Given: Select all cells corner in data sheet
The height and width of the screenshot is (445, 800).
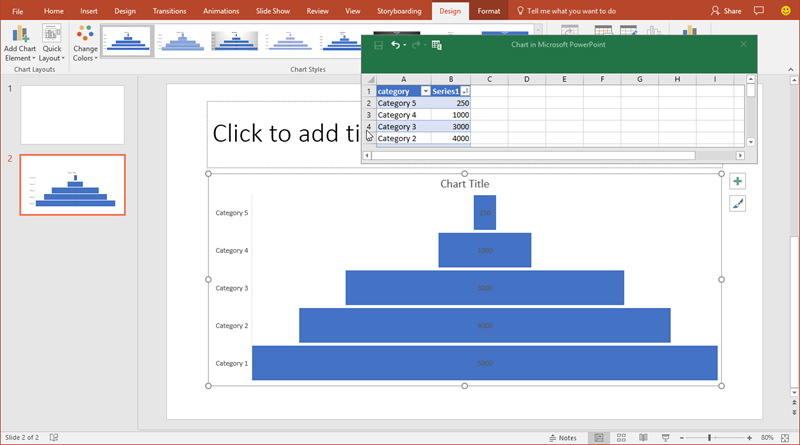Looking at the screenshot, I should (370, 79).
